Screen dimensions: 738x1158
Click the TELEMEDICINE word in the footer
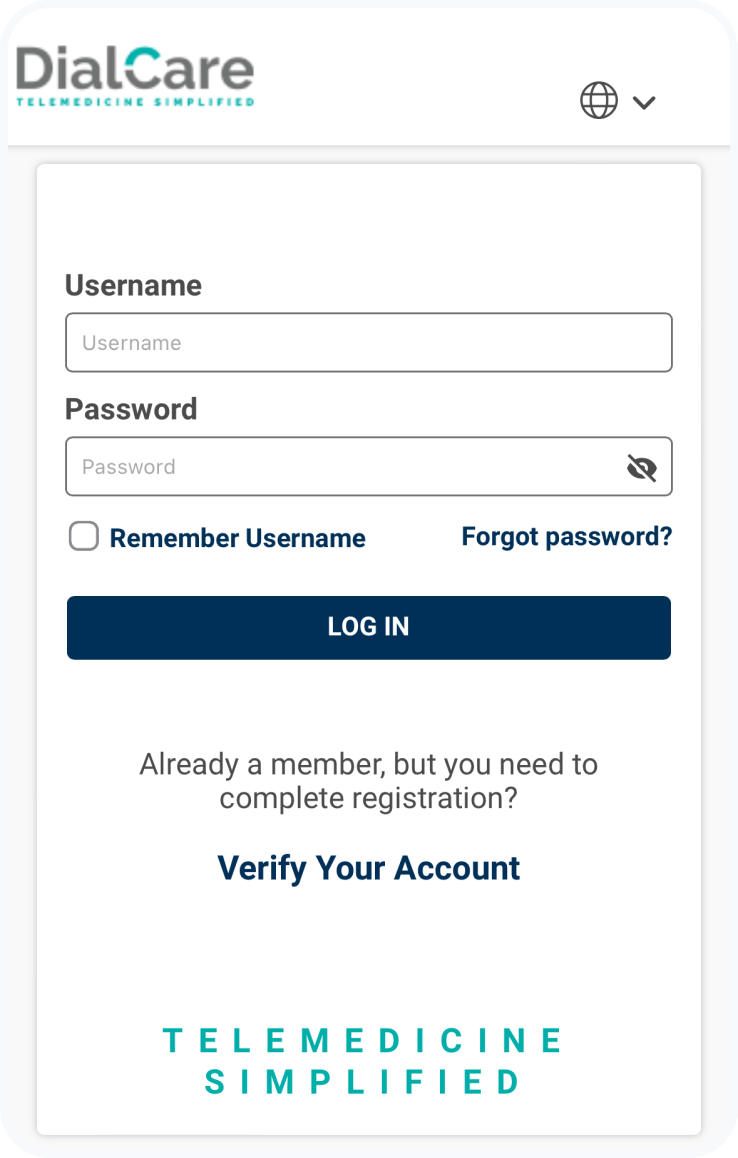point(362,1041)
